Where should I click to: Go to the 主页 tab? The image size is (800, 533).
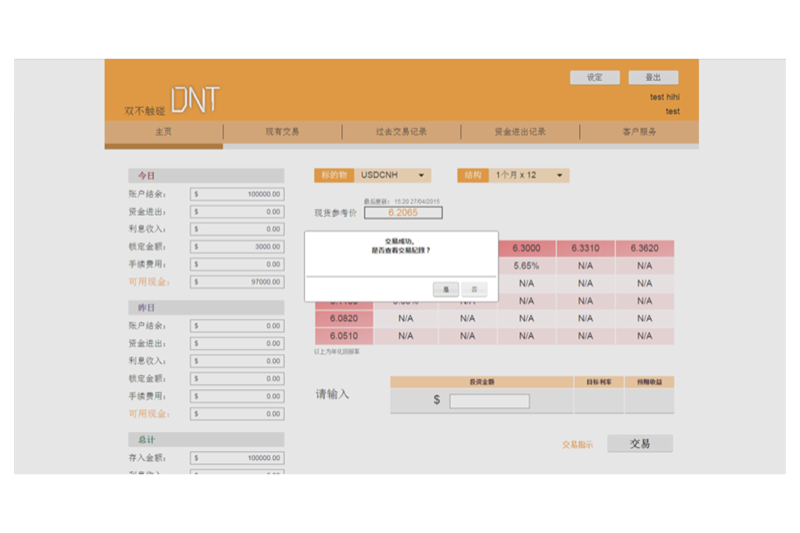[164, 132]
